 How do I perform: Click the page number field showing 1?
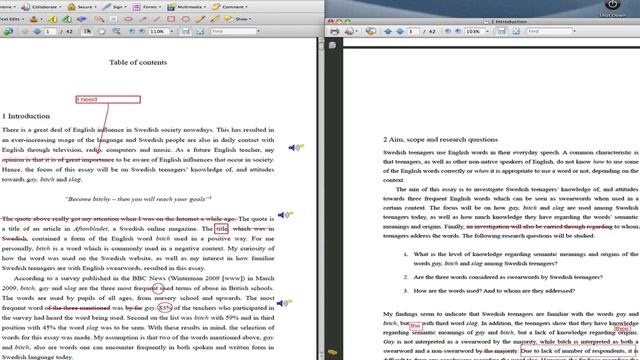click(x=50, y=31)
